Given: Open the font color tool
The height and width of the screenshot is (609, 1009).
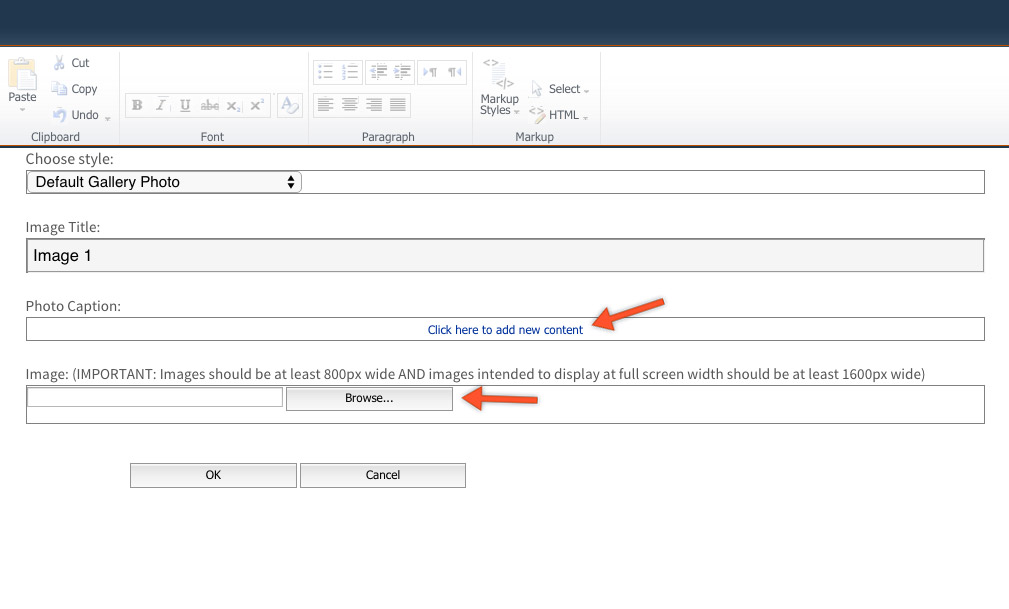Looking at the screenshot, I should click(289, 105).
